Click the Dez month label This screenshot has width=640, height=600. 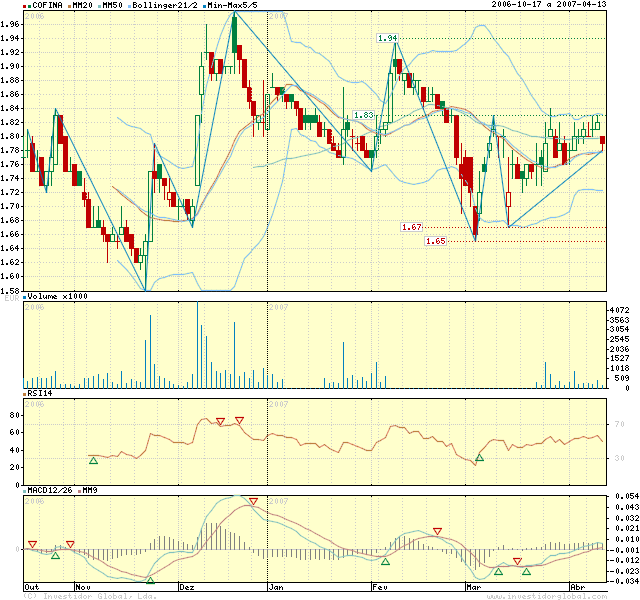(187, 587)
